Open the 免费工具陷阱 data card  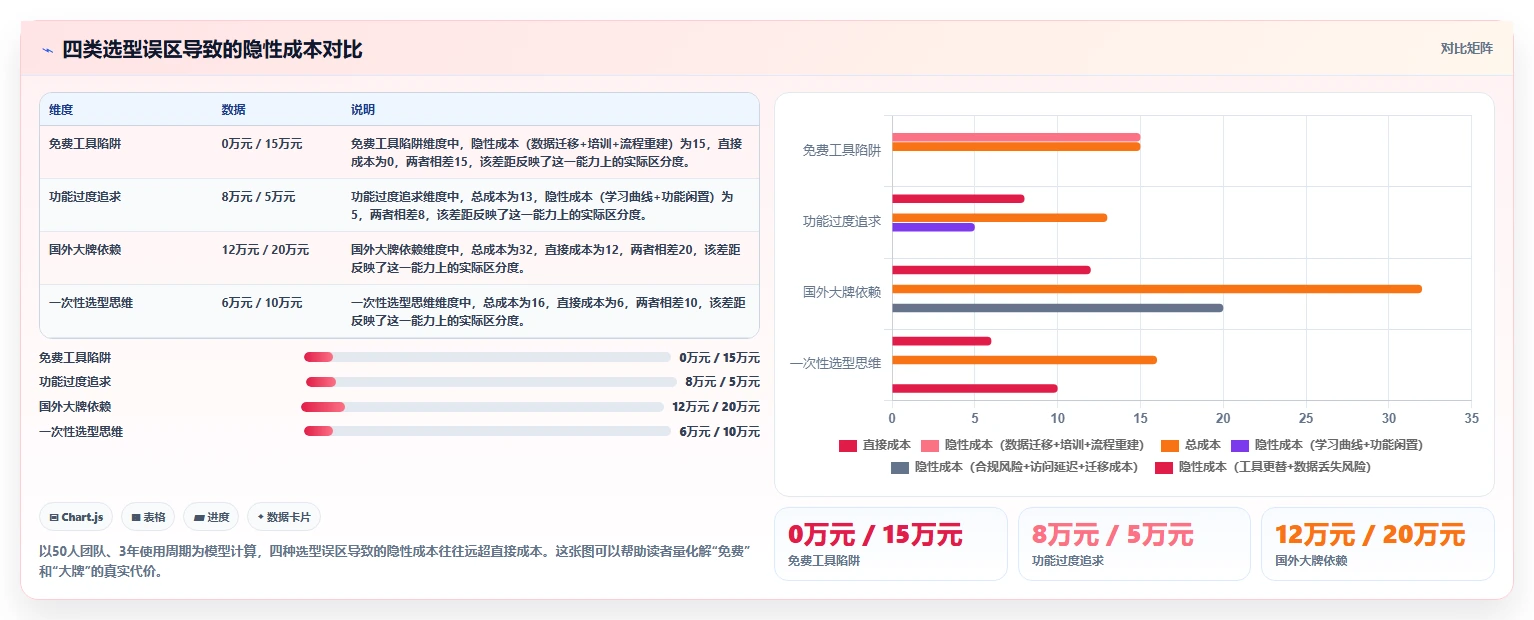[x=891, y=544]
